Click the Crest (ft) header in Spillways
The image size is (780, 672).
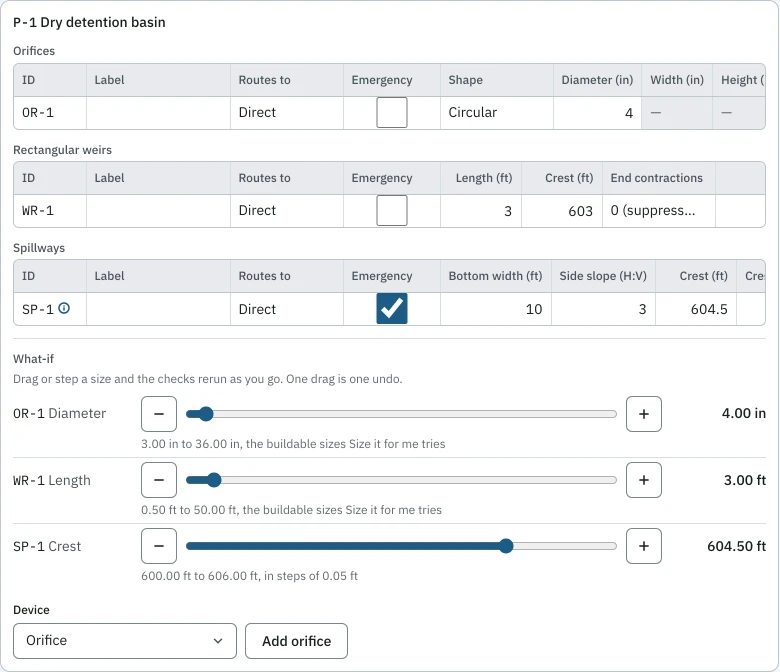(x=696, y=276)
